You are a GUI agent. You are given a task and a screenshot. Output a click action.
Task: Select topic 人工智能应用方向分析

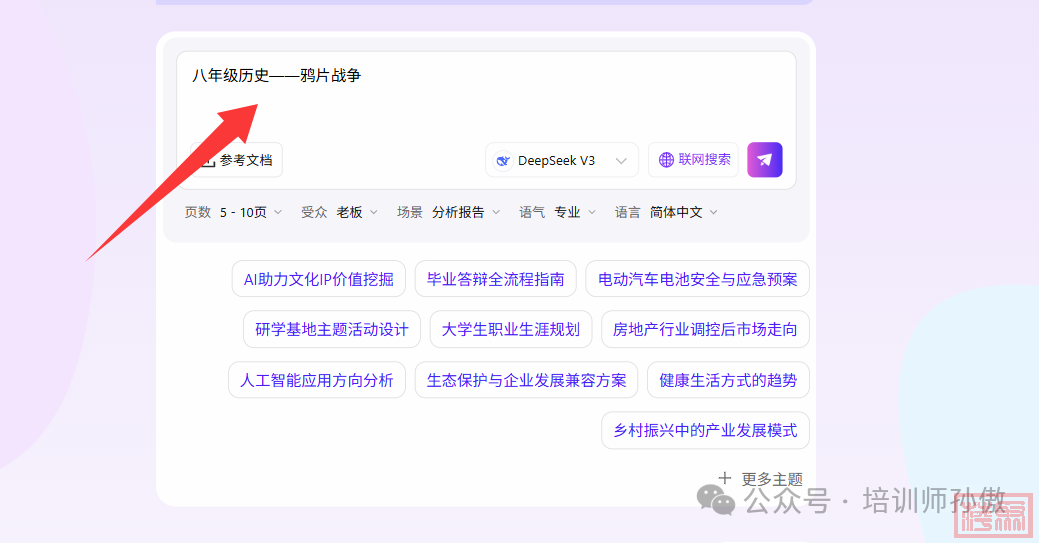coord(317,380)
